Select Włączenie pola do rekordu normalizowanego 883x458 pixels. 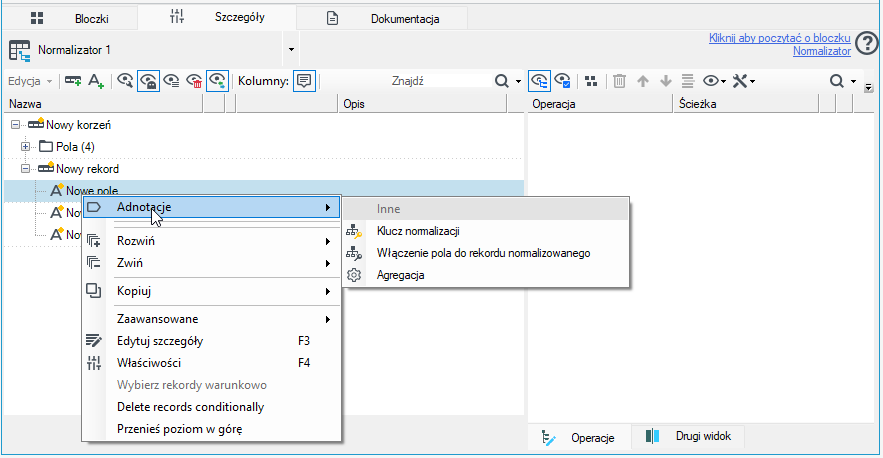point(486,253)
